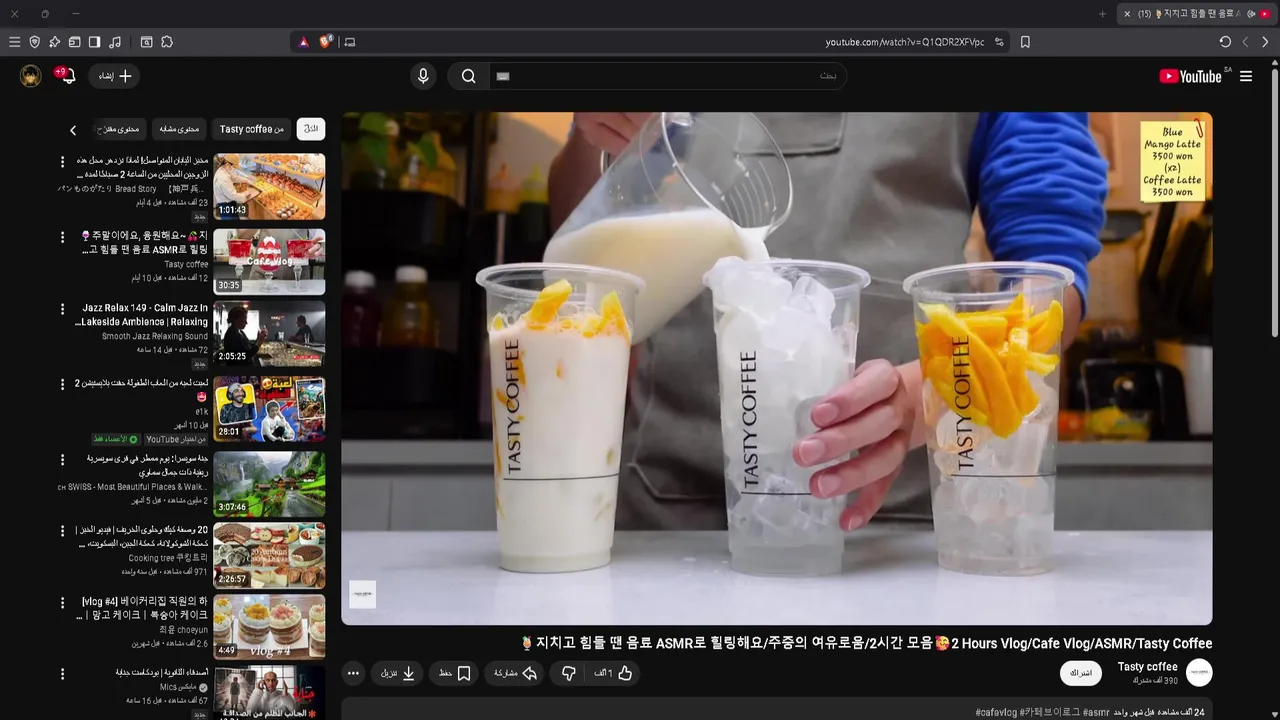Viewport: 1280px width, 720px height.
Task: Open options menu for the vlog #4 video
Action: [62, 604]
